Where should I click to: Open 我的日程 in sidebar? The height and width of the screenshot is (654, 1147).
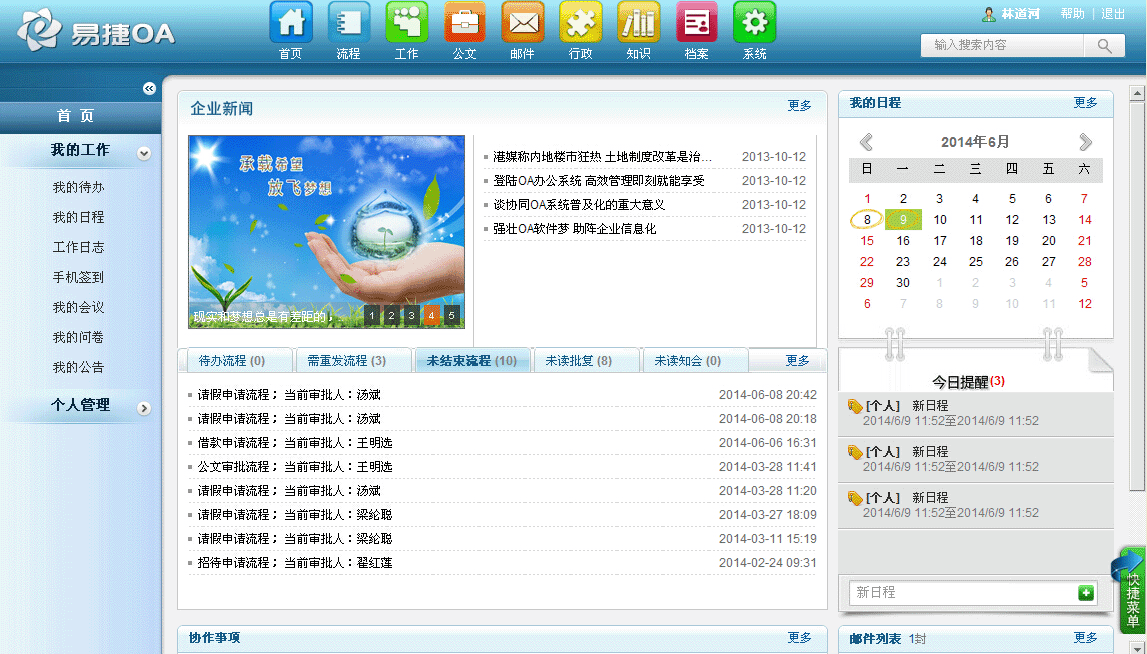pos(78,217)
